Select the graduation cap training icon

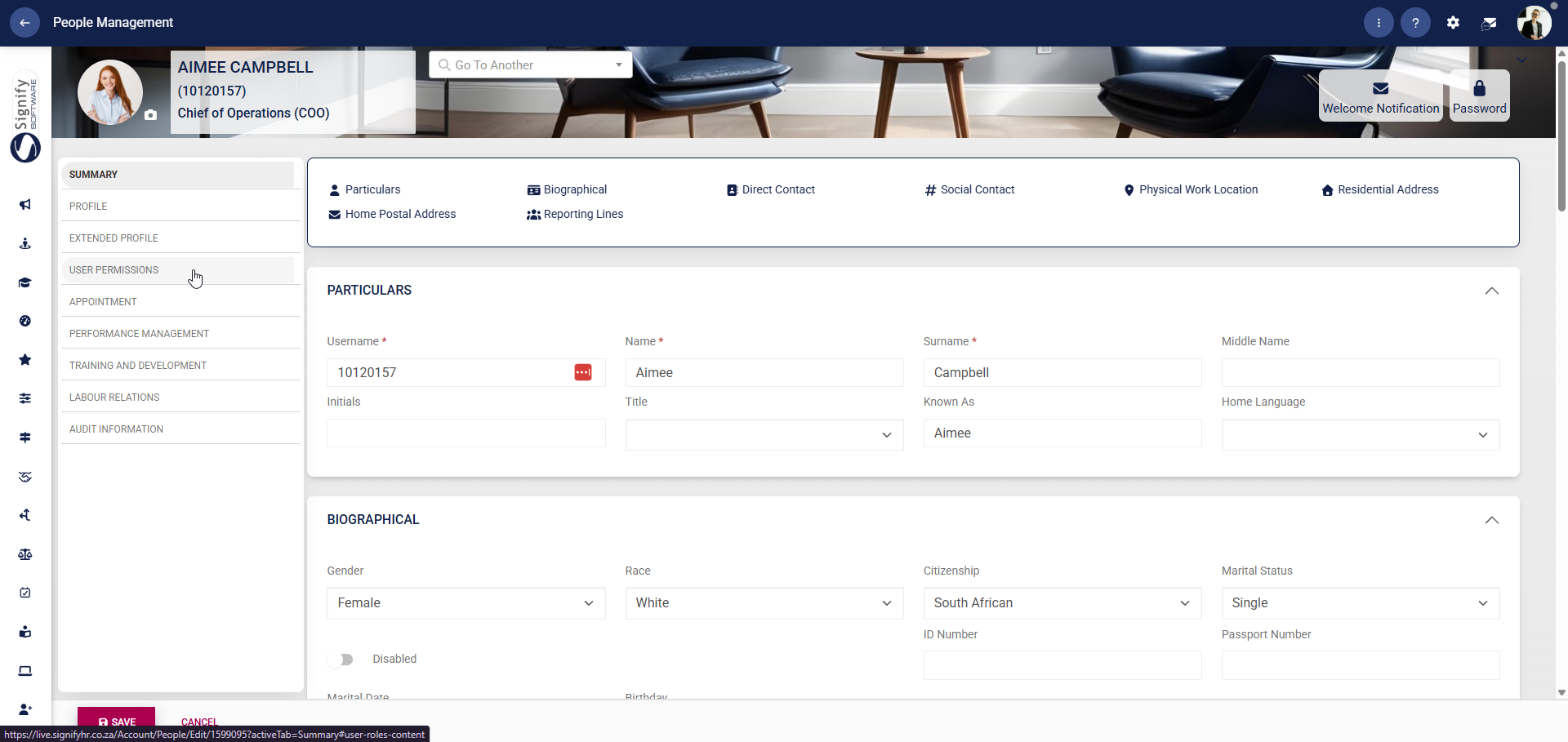24,282
